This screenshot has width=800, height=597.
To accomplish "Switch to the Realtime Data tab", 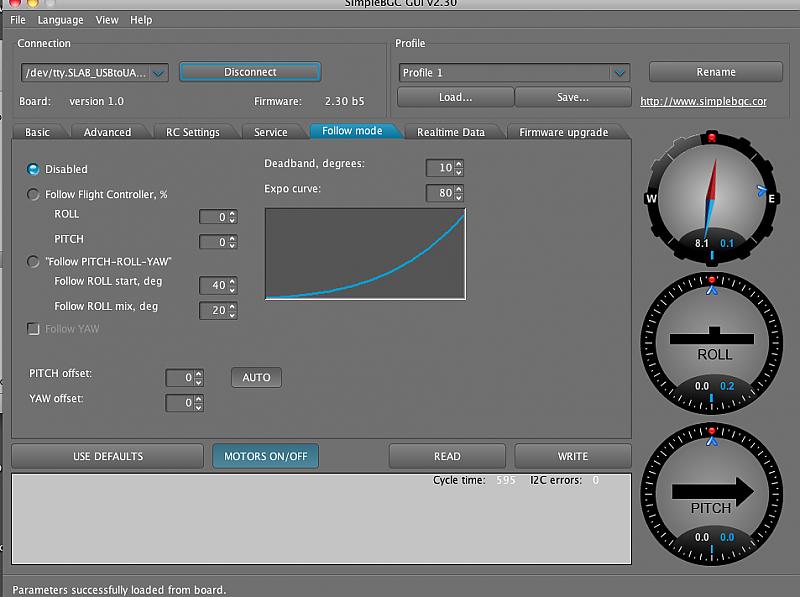I will tap(451, 132).
